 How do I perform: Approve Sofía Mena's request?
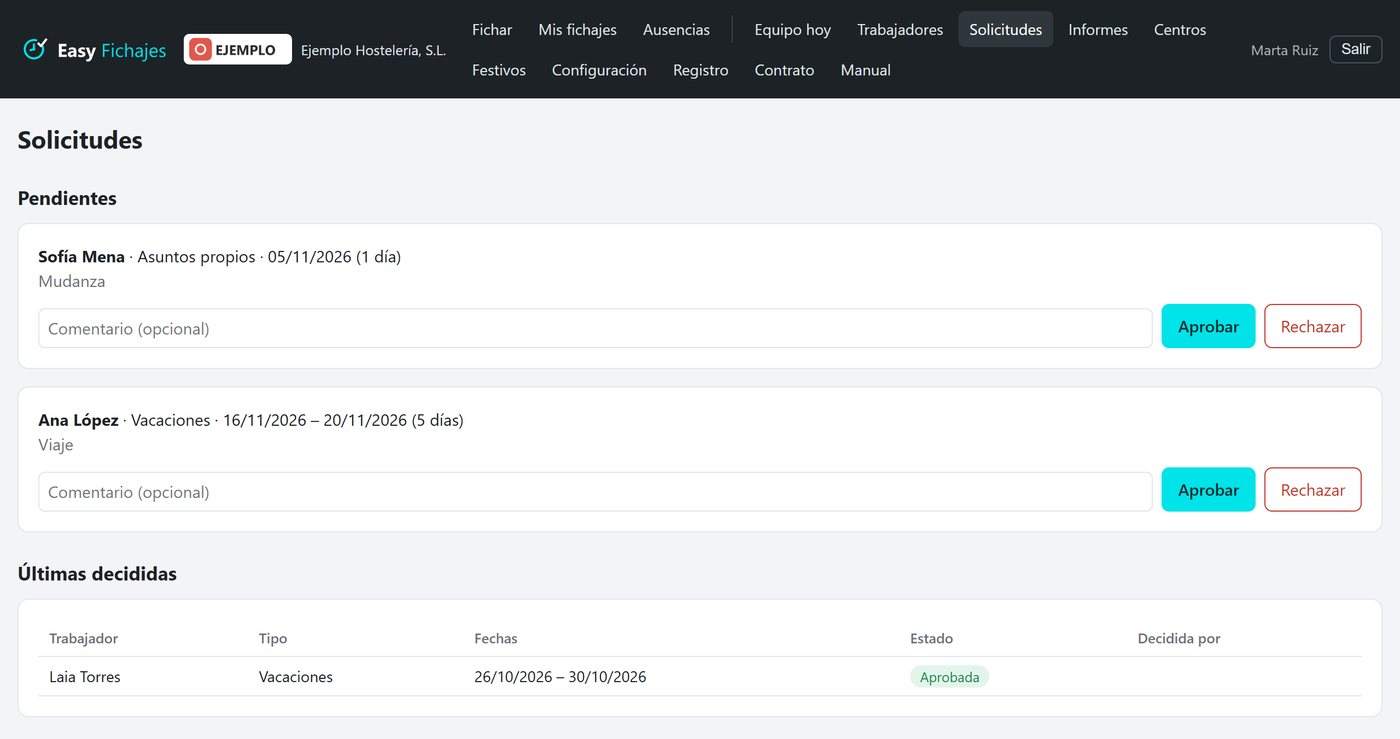(1208, 326)
